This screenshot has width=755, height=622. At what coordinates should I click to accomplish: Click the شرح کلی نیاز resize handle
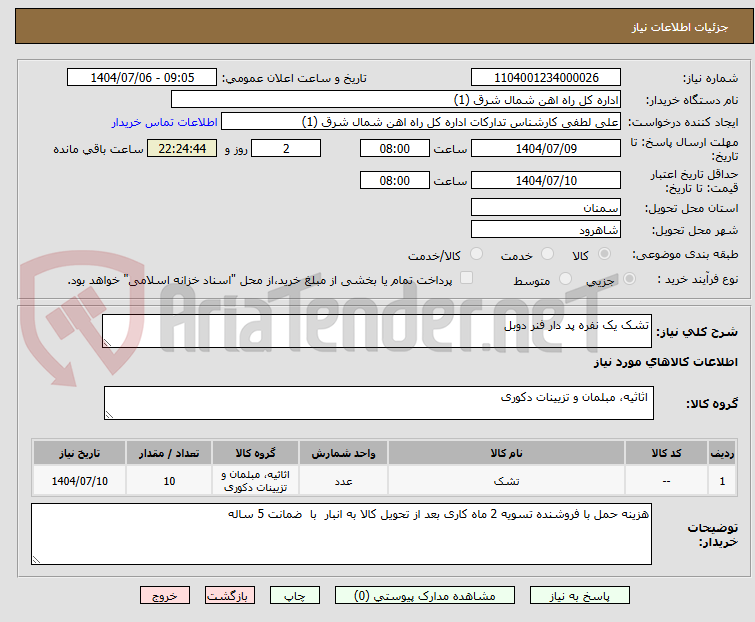pos(107,342)
